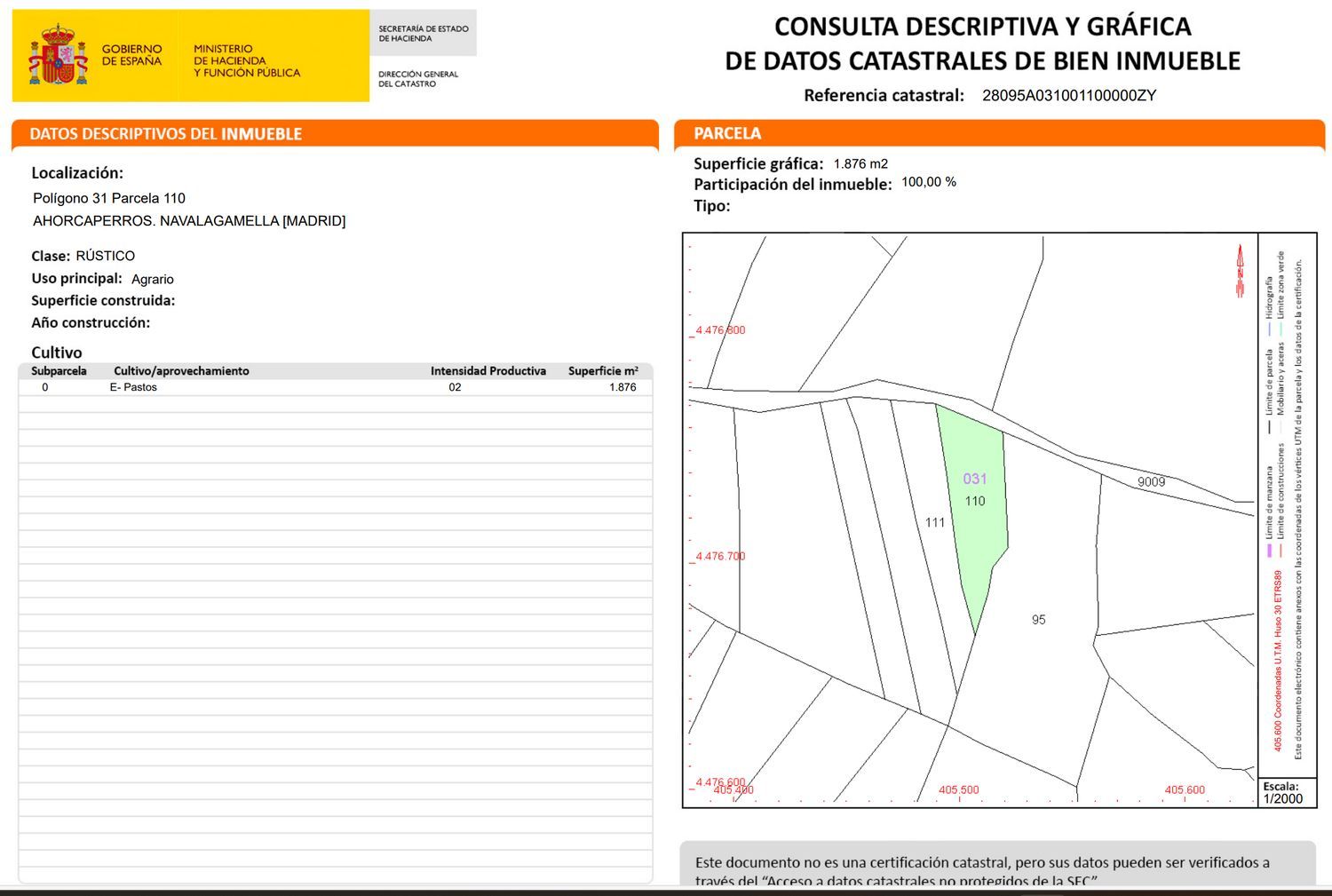
Task: Click the 'Intensidad Productiva' column header
Action: pyautogui.click(x=488, y=371)
